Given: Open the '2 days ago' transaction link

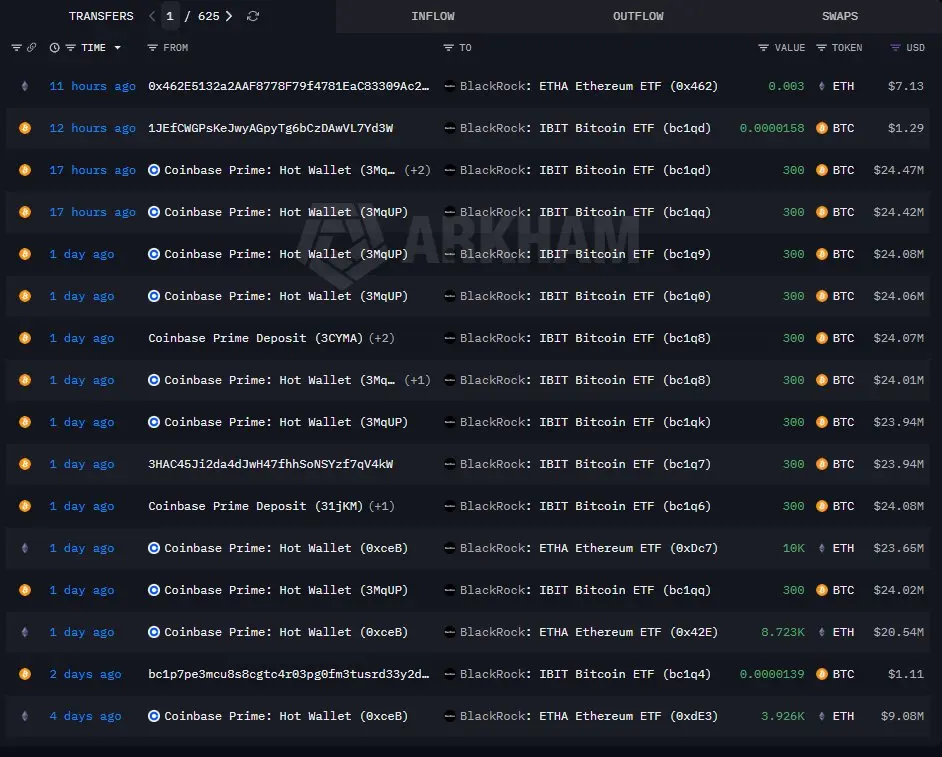Looking at the screenshot, I should tap(85, 674).
